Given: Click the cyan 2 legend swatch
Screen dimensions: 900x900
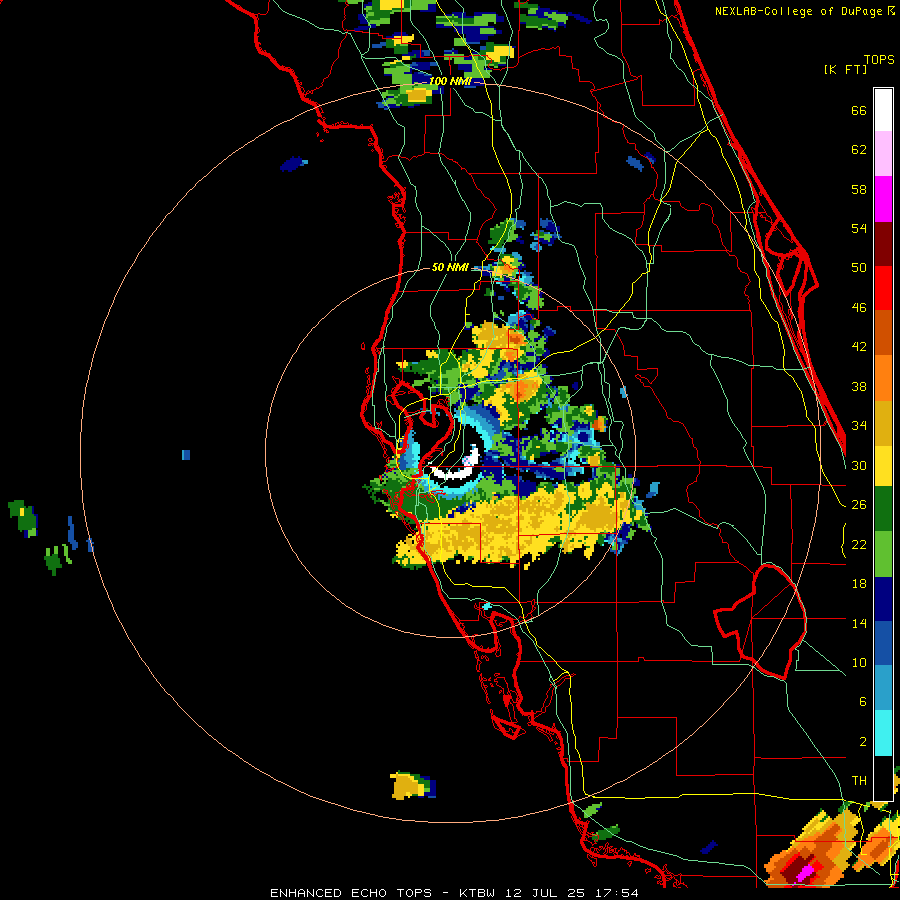Looking at the screenshot, I should point(883,734).
